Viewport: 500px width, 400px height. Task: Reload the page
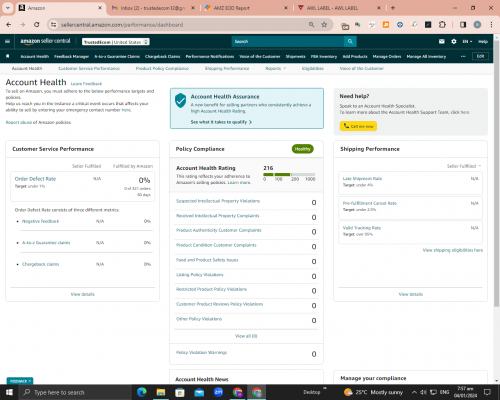pyautogui.click(x=37, y=25)
